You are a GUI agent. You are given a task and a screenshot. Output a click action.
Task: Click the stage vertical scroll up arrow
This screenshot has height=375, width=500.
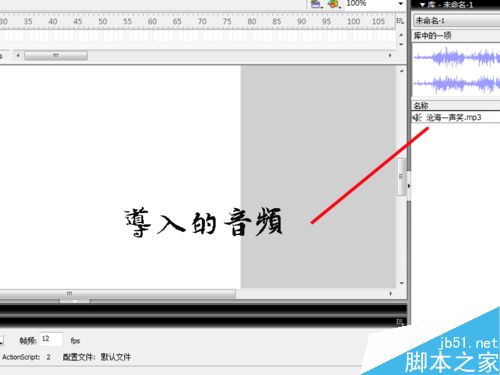click(401, 71)
